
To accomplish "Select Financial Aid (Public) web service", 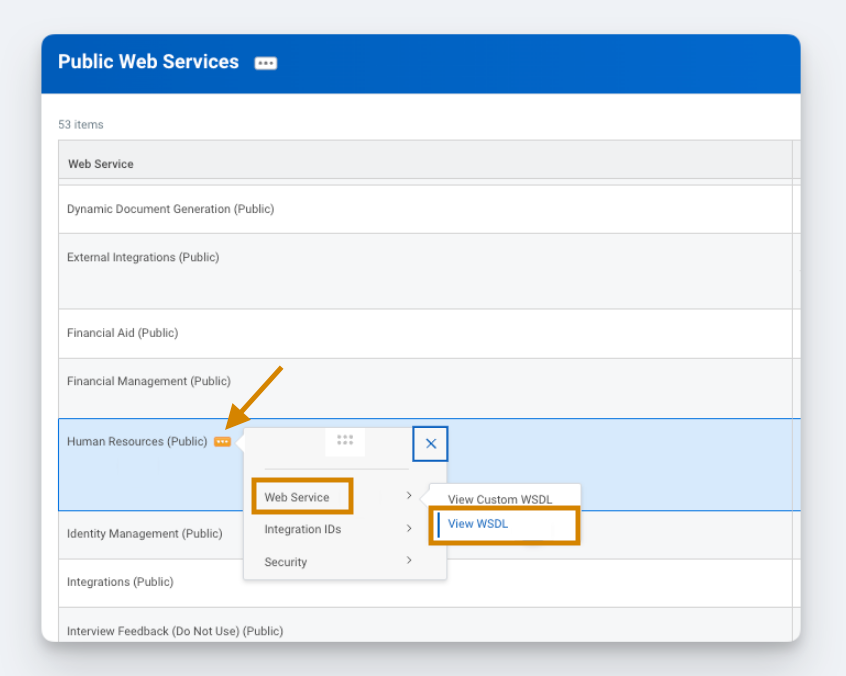I will 122,333.
